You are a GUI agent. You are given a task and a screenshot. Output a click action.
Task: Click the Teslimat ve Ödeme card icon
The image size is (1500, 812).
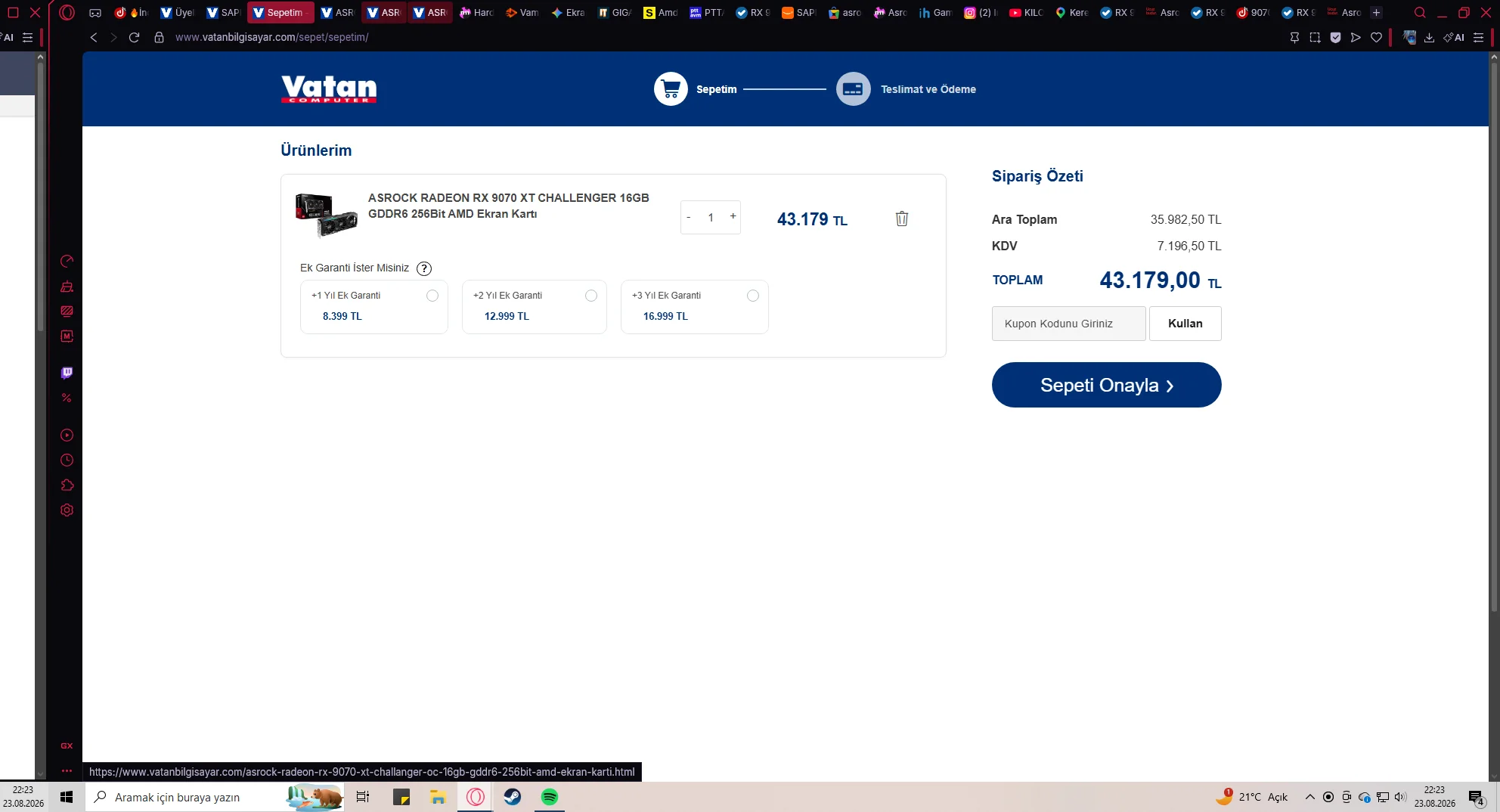pyautogui.click(x=853, y=89)
